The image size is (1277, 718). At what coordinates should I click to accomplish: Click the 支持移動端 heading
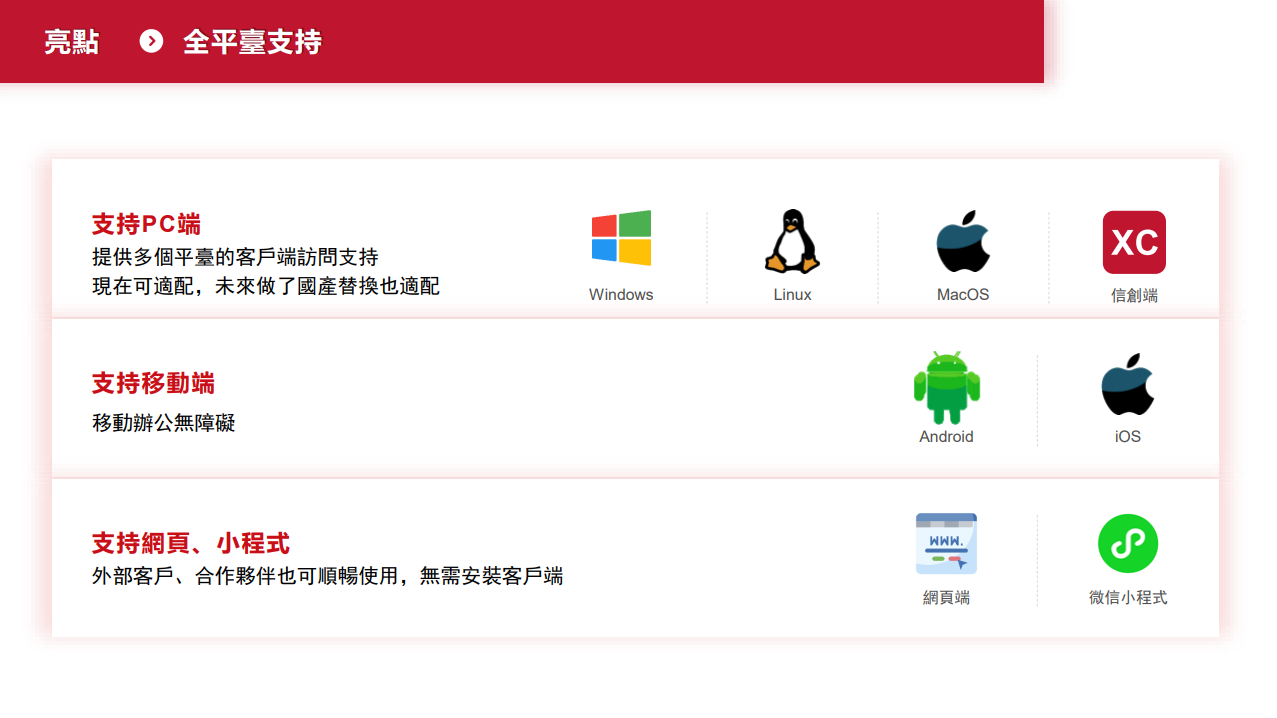(153, 383)
